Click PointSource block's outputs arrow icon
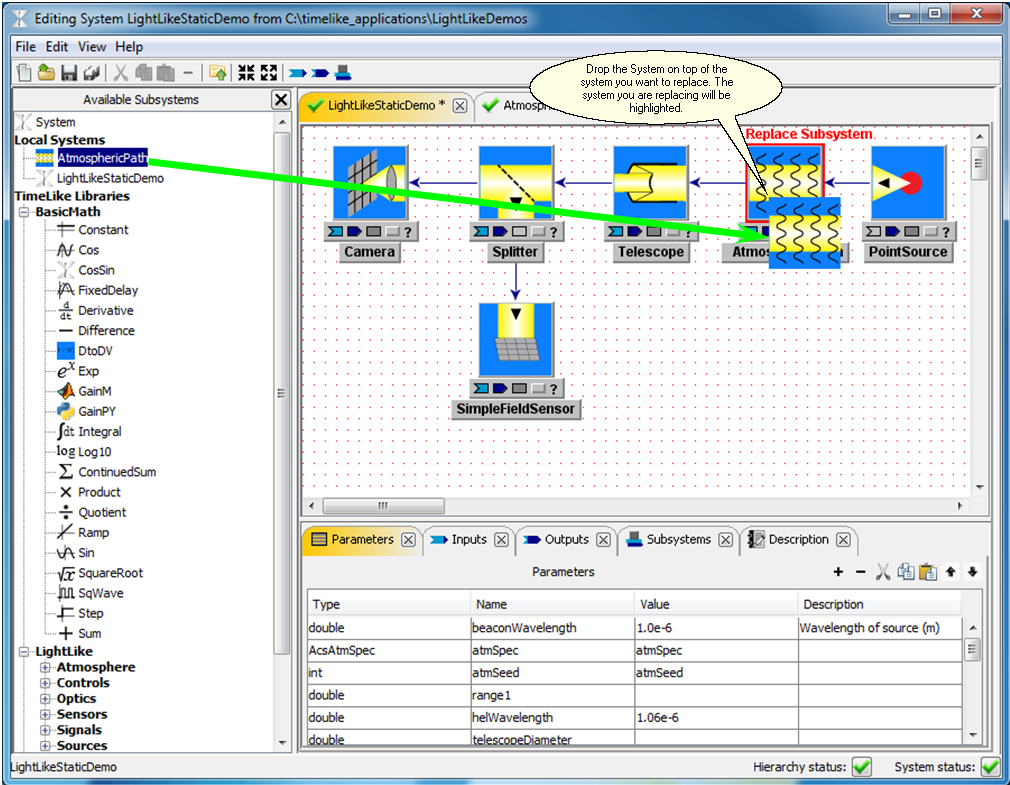 coord(893,232)
